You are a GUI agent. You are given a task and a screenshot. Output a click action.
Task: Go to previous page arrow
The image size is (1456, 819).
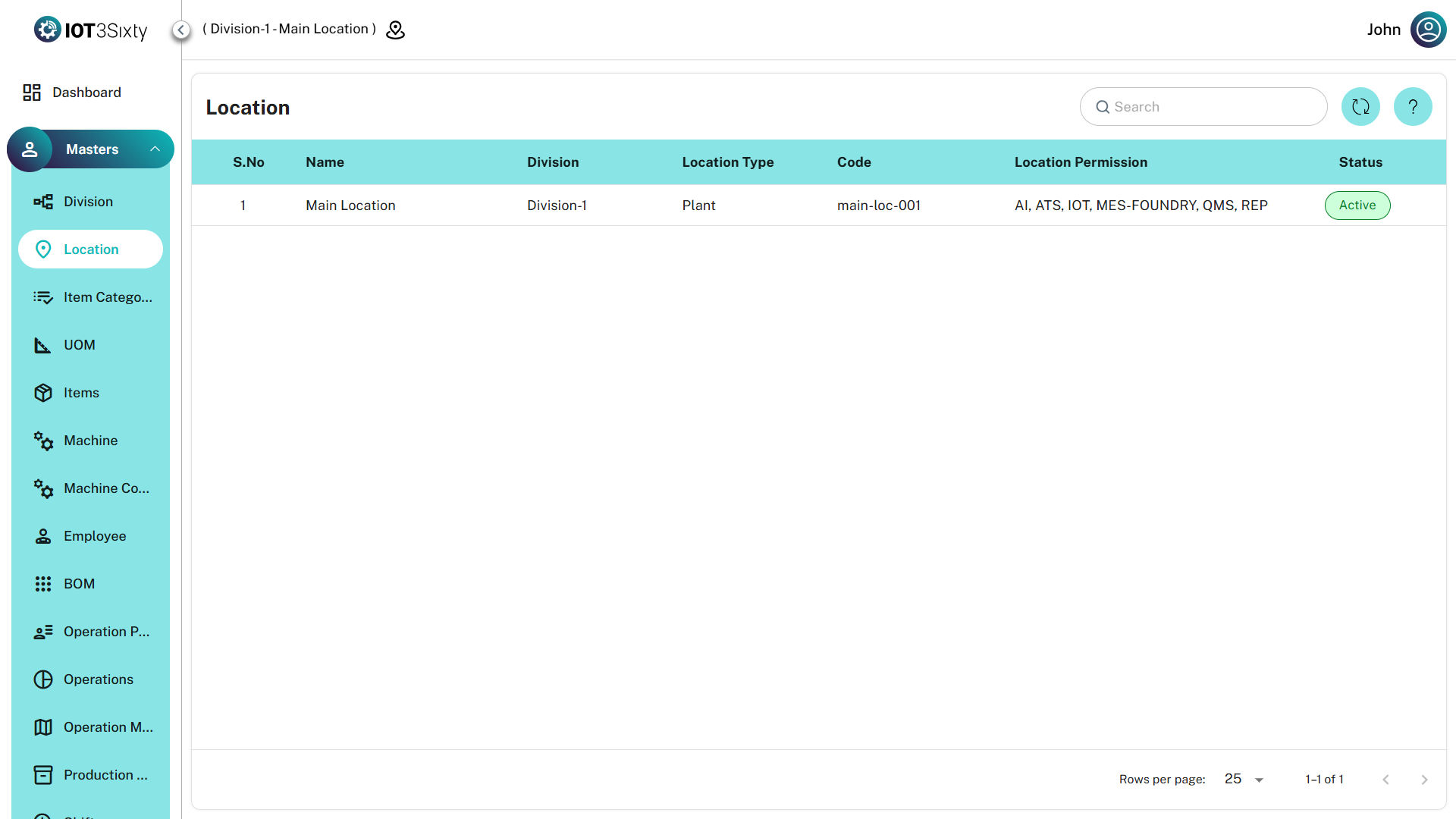(x=1385, y=780)
